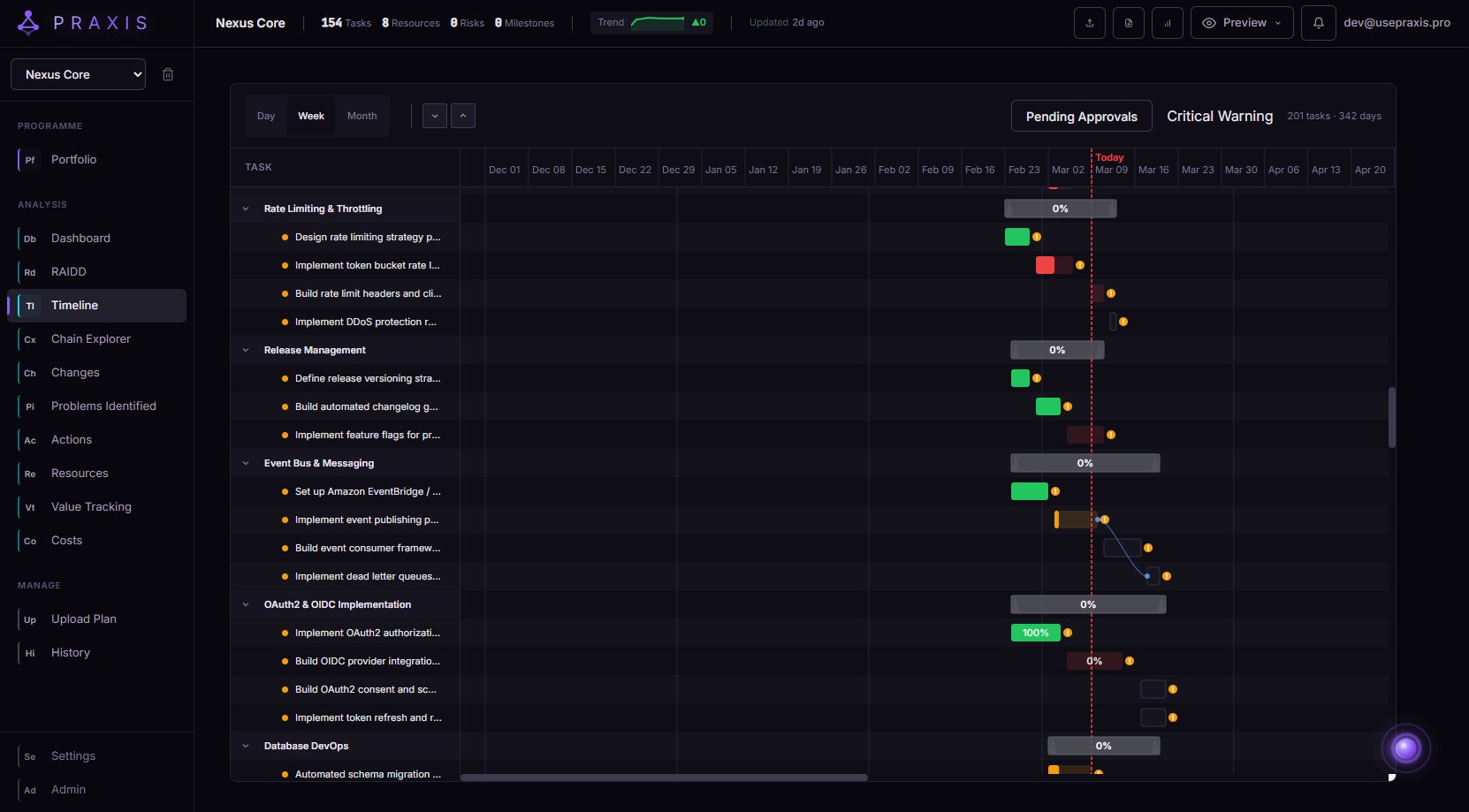Select the Chain Explorer sidebar icon
The width and height of the screenshot is (1469, 812).
[x=29, y=338]
